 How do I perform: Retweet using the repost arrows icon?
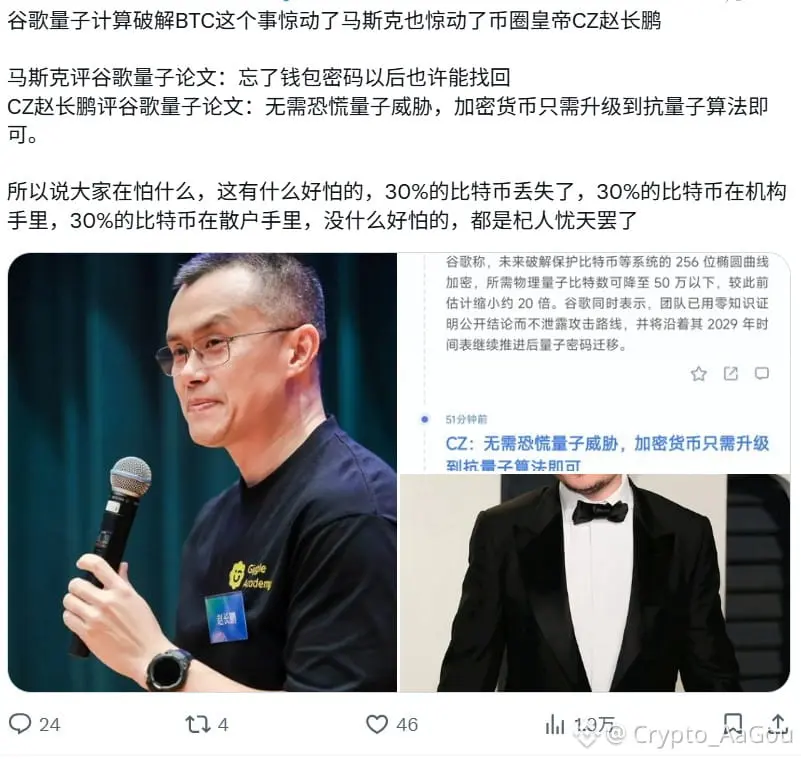point(197,724)
